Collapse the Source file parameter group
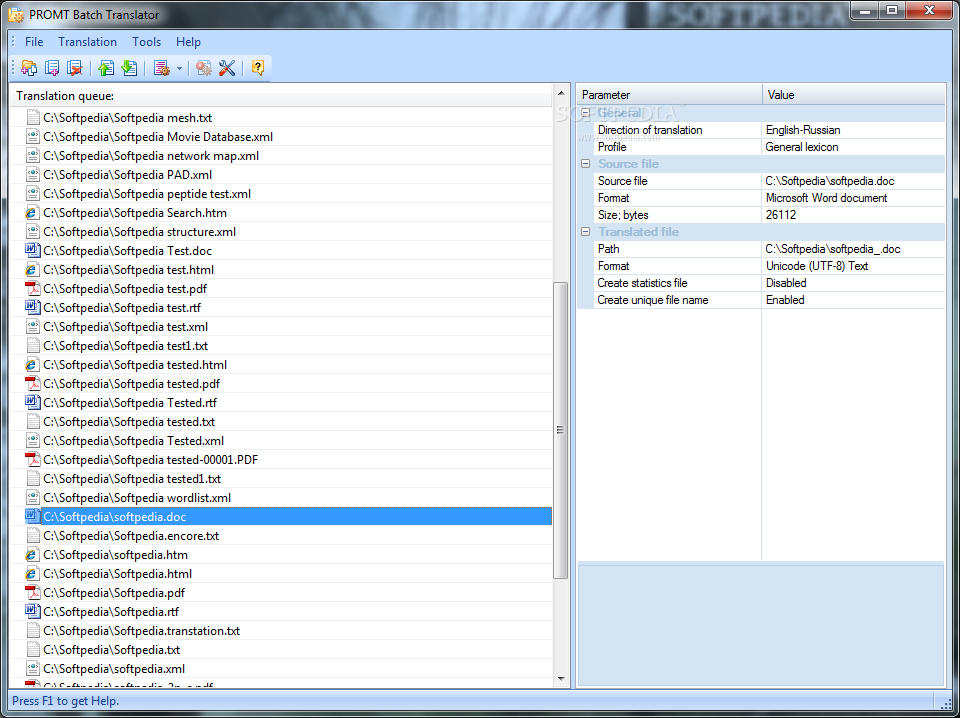The height and width of the screenshot is (718, 960). click(x=585, y=164)
